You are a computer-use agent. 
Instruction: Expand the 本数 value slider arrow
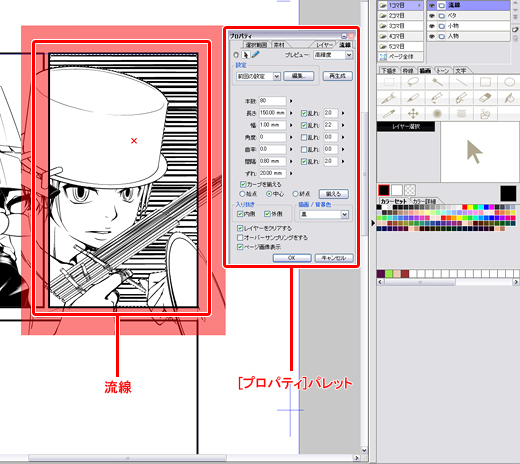291,101
